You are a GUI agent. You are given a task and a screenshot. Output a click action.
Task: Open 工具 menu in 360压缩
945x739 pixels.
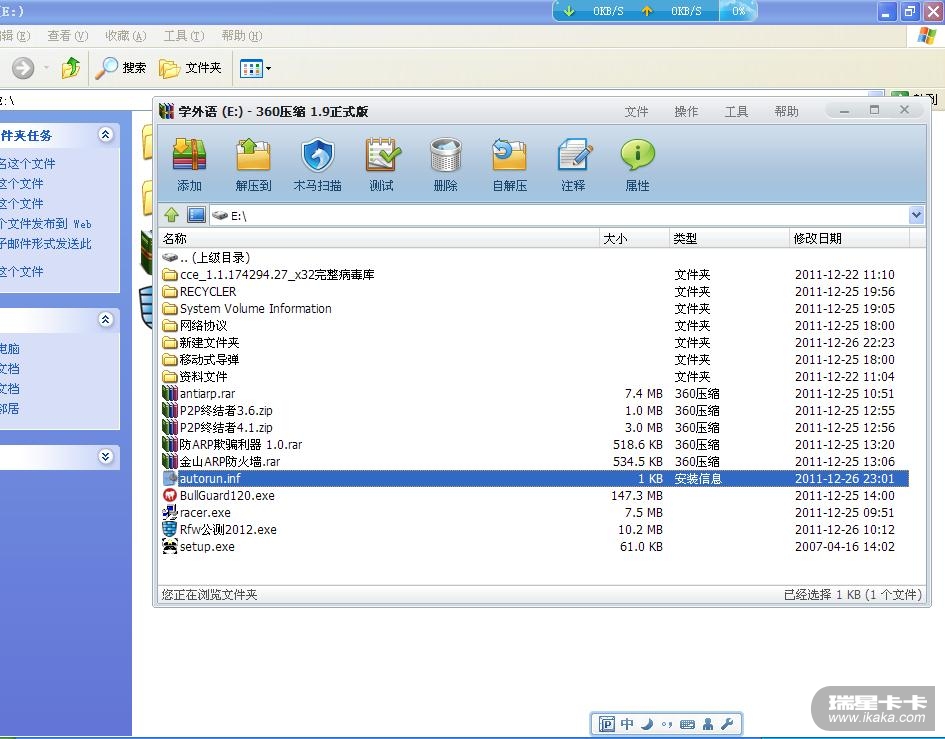[736, 112]
